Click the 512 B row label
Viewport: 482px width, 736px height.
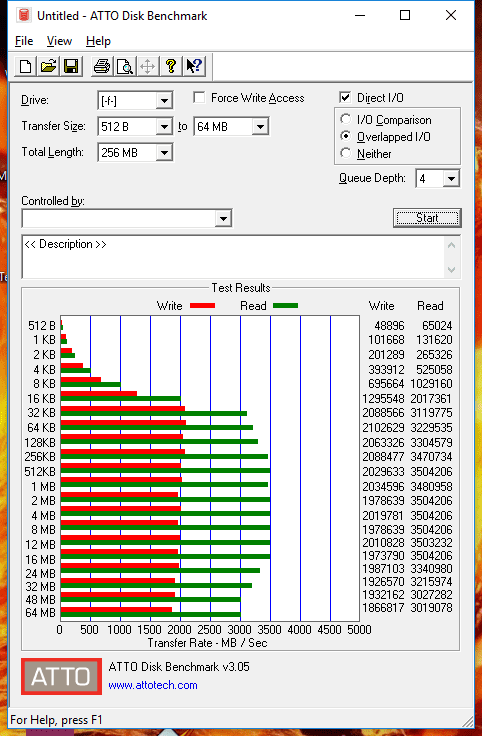(42, 325)
